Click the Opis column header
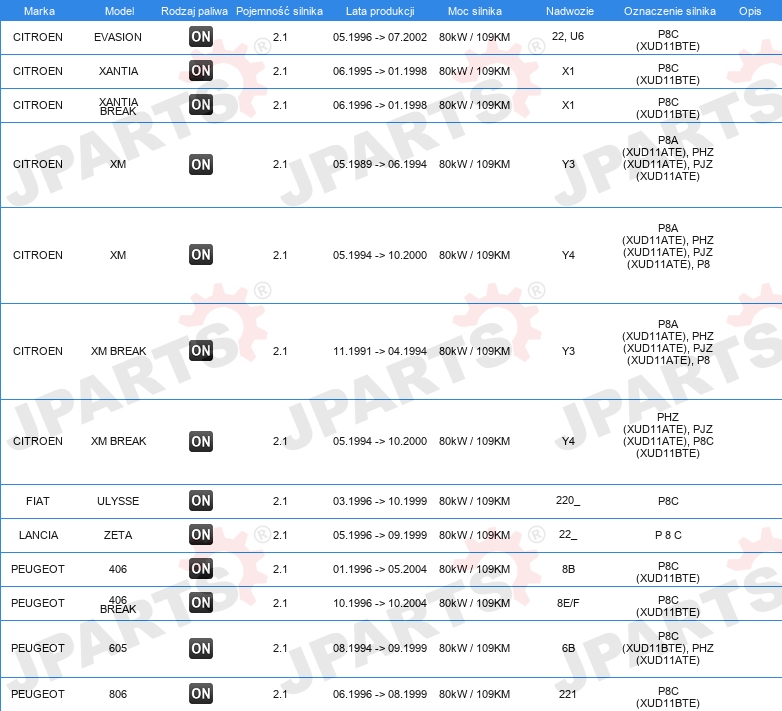 [x=750, y=11]
